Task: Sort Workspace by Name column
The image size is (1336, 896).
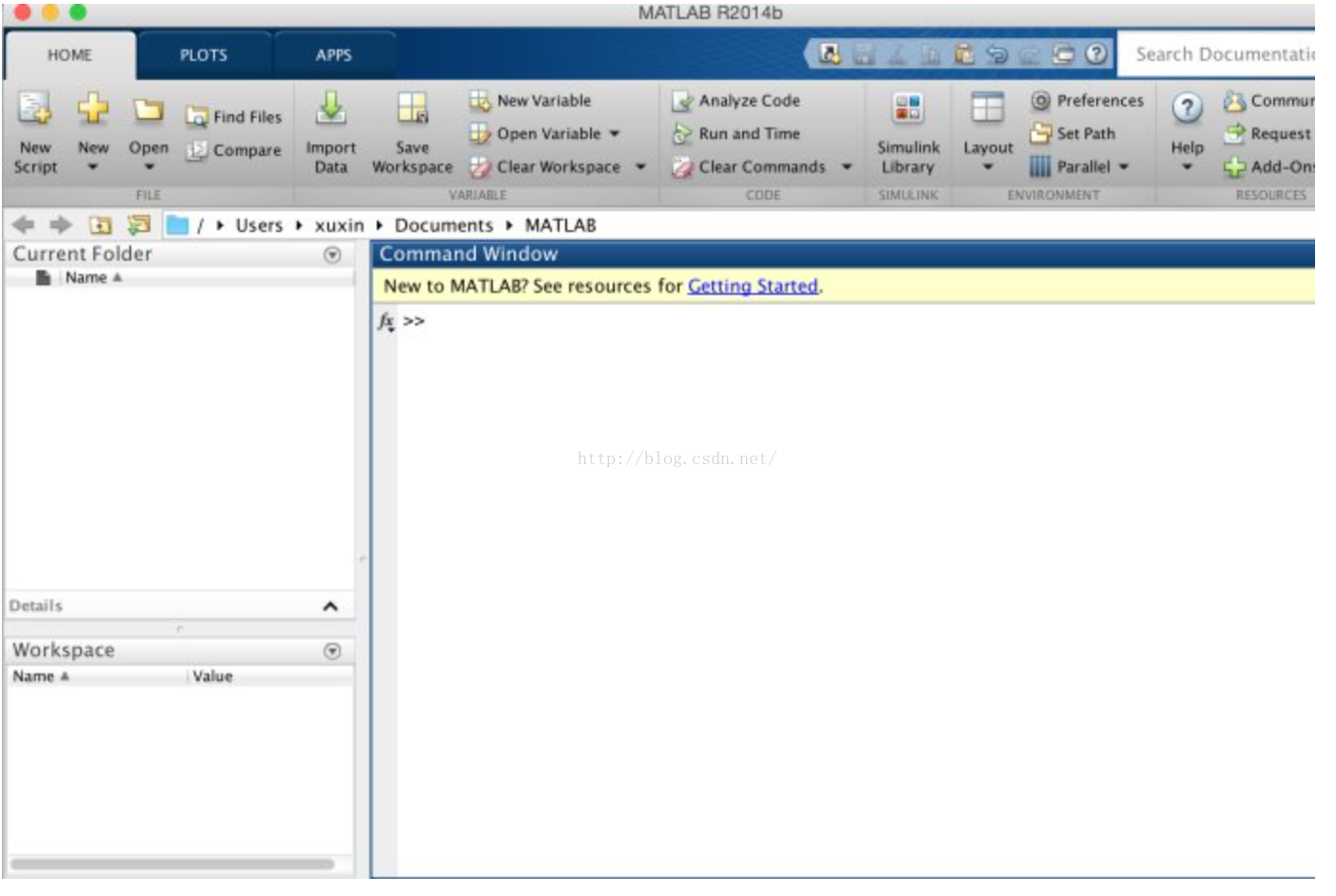Action: 40,676
